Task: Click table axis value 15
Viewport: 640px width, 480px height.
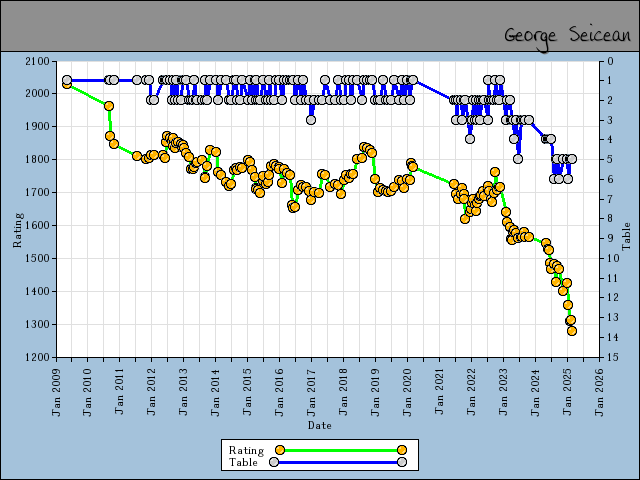Action: pyautogui.click(x=613, y=357)
